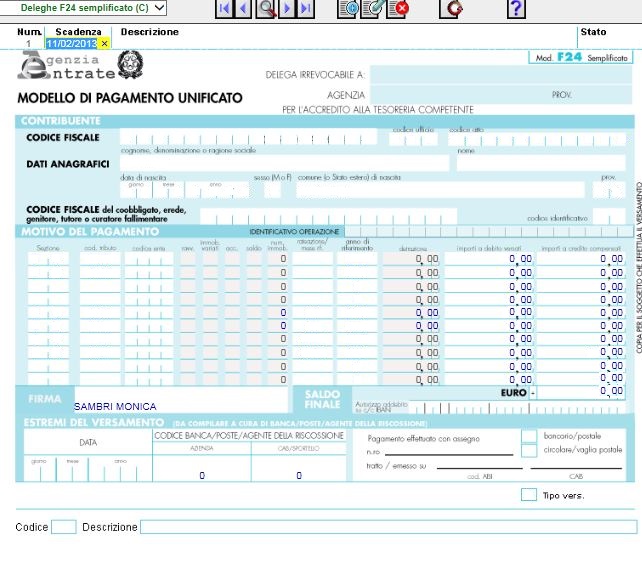Open help with the question mark icon
The height and width of the screenshot is (568, 642).
click(516, 9)
